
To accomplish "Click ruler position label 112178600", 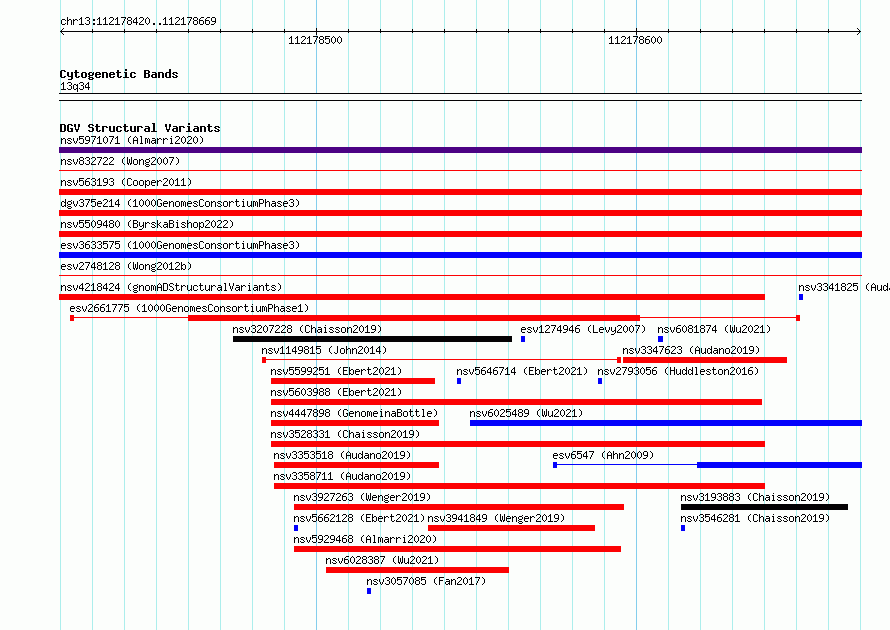I will pos(635,40).
